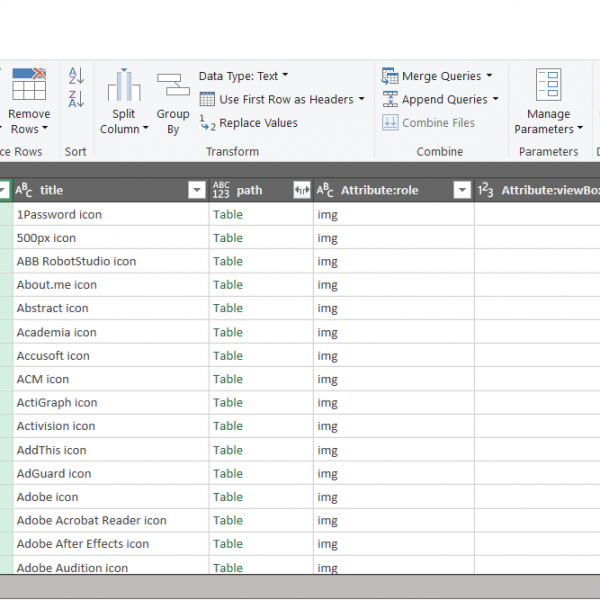This screenshot has width=600, height=600.
Task: Click the Group By icon
Action: (x=173, y=85)
